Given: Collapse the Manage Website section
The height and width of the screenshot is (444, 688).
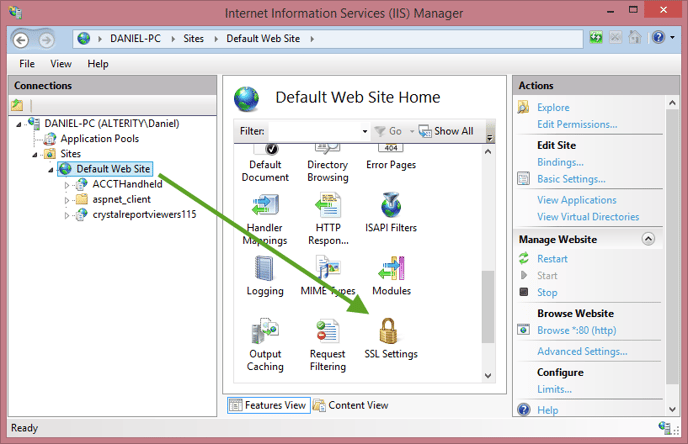Looking at the screenshot, I should click(x=648, y=239).
